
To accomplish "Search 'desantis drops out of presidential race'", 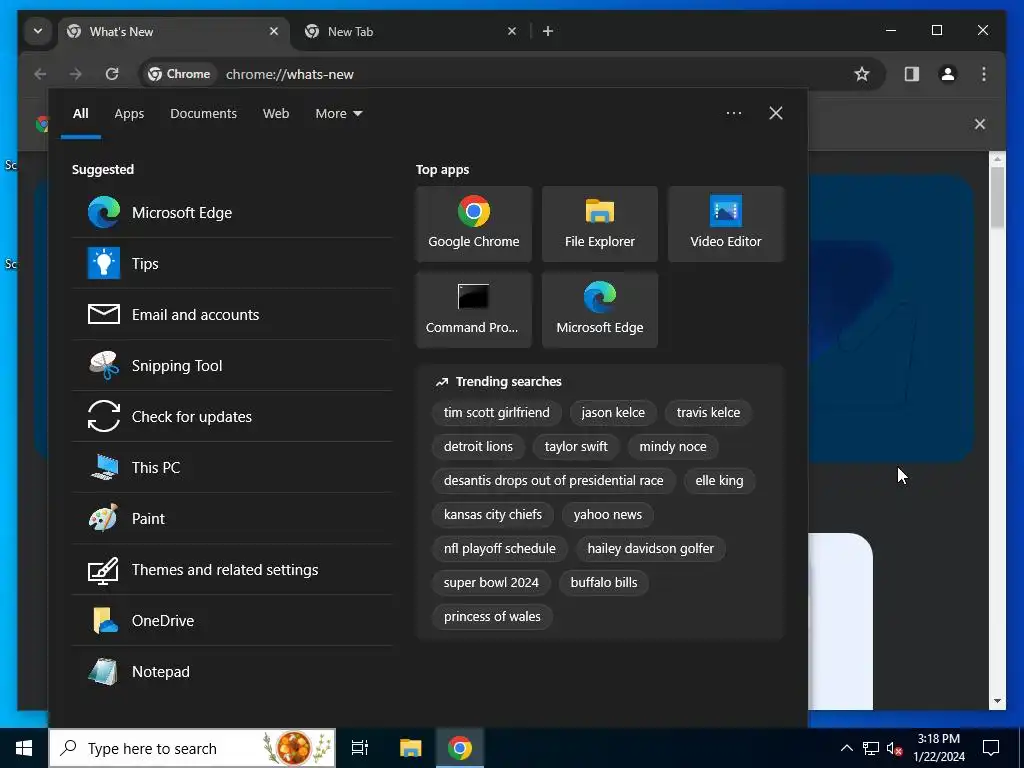I will (553, 481).
